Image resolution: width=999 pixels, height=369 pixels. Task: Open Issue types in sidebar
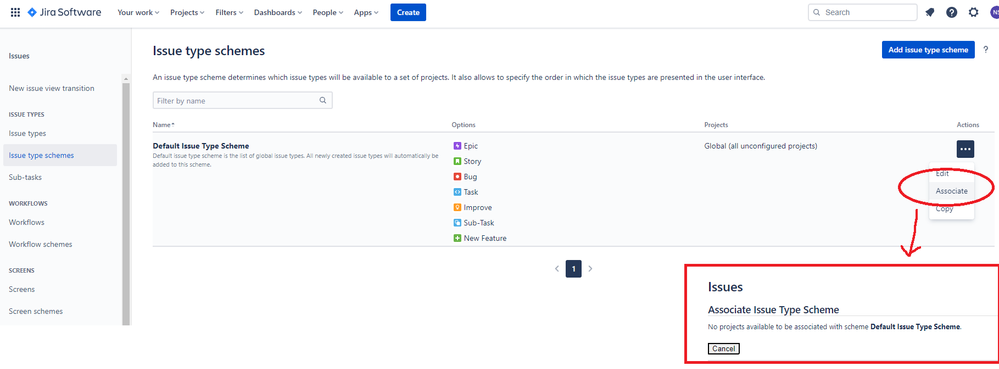tap(27, 133)
